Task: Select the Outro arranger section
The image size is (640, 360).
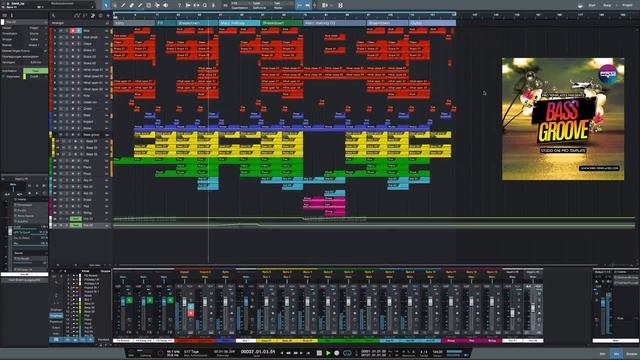Action: pos(432,23)
